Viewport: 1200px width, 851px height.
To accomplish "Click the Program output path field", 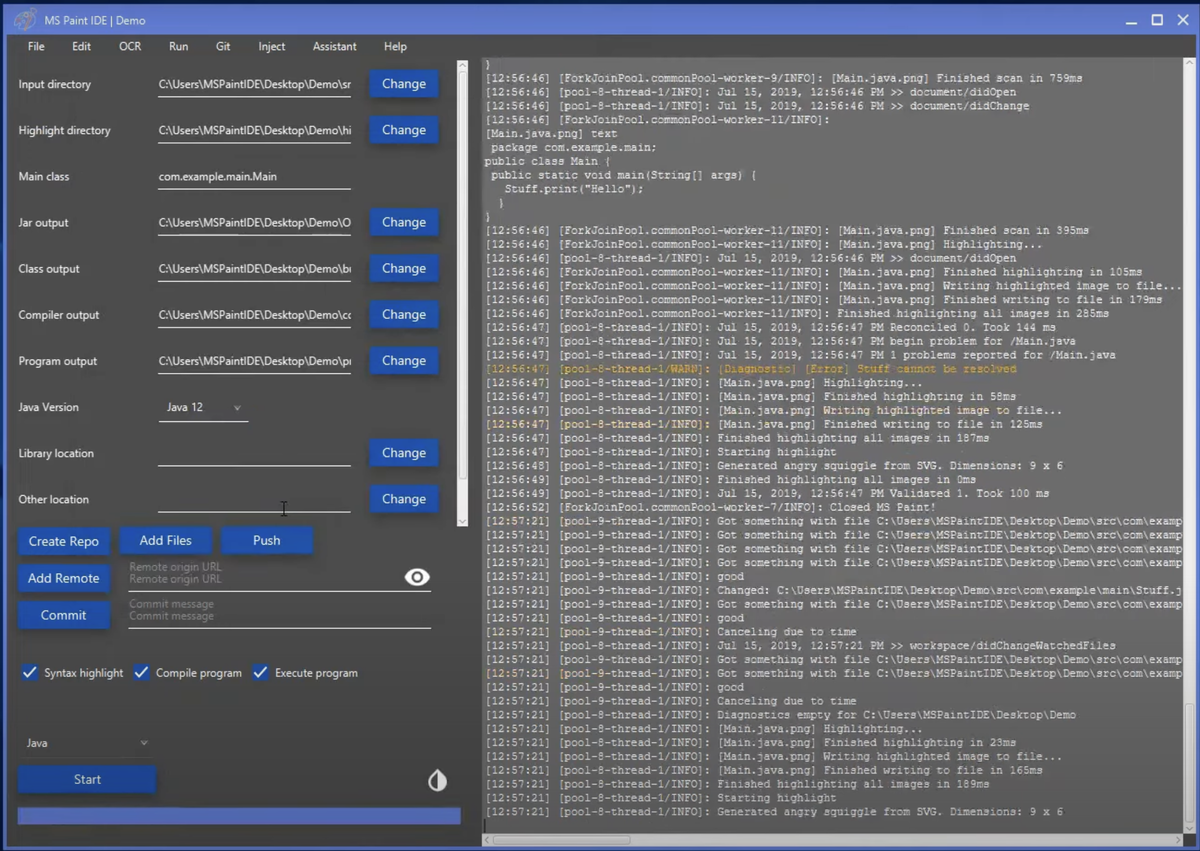I will pyautogui.click(x=254, y=360).
